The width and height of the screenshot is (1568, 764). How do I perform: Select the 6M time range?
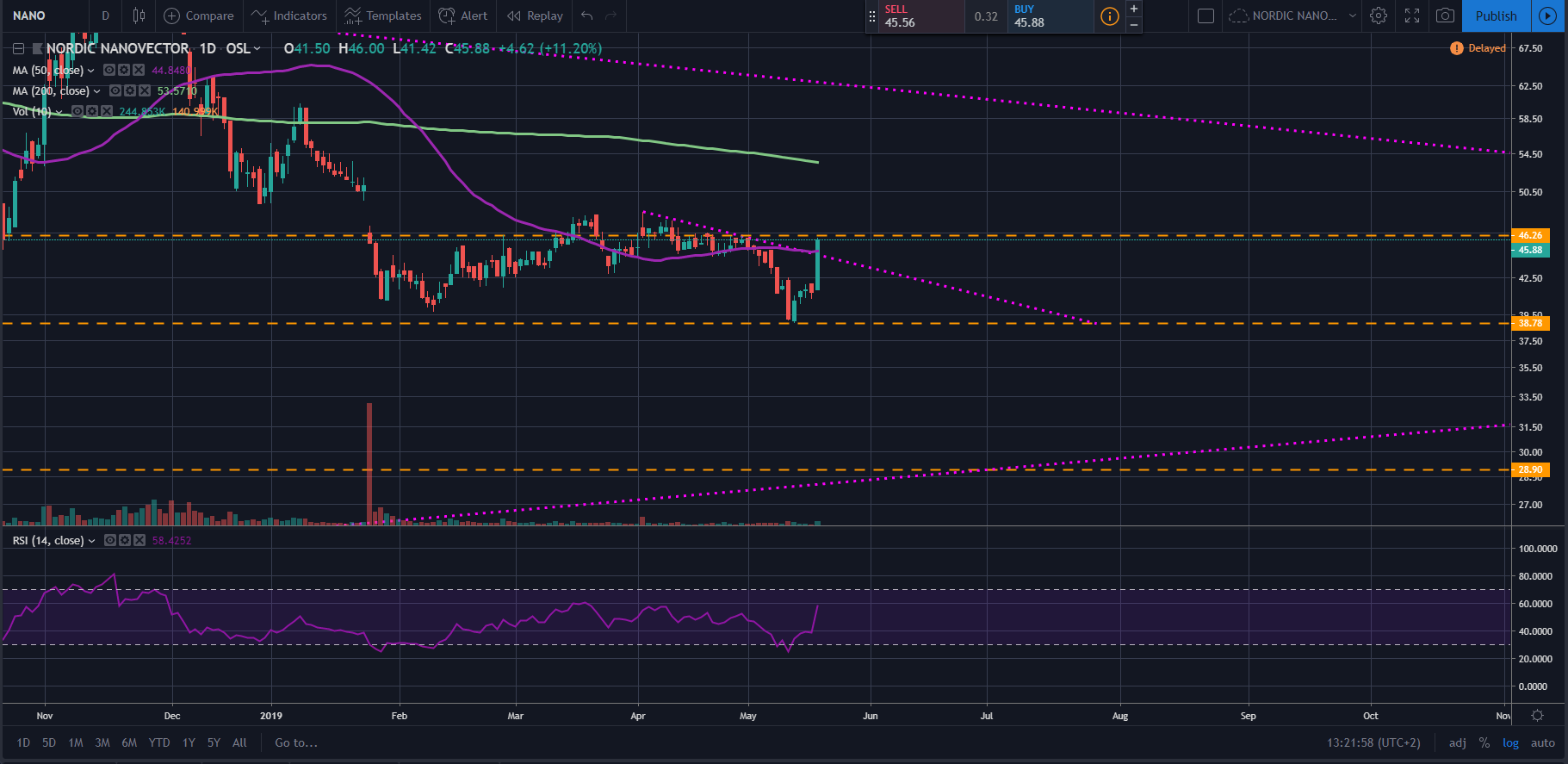129,742
